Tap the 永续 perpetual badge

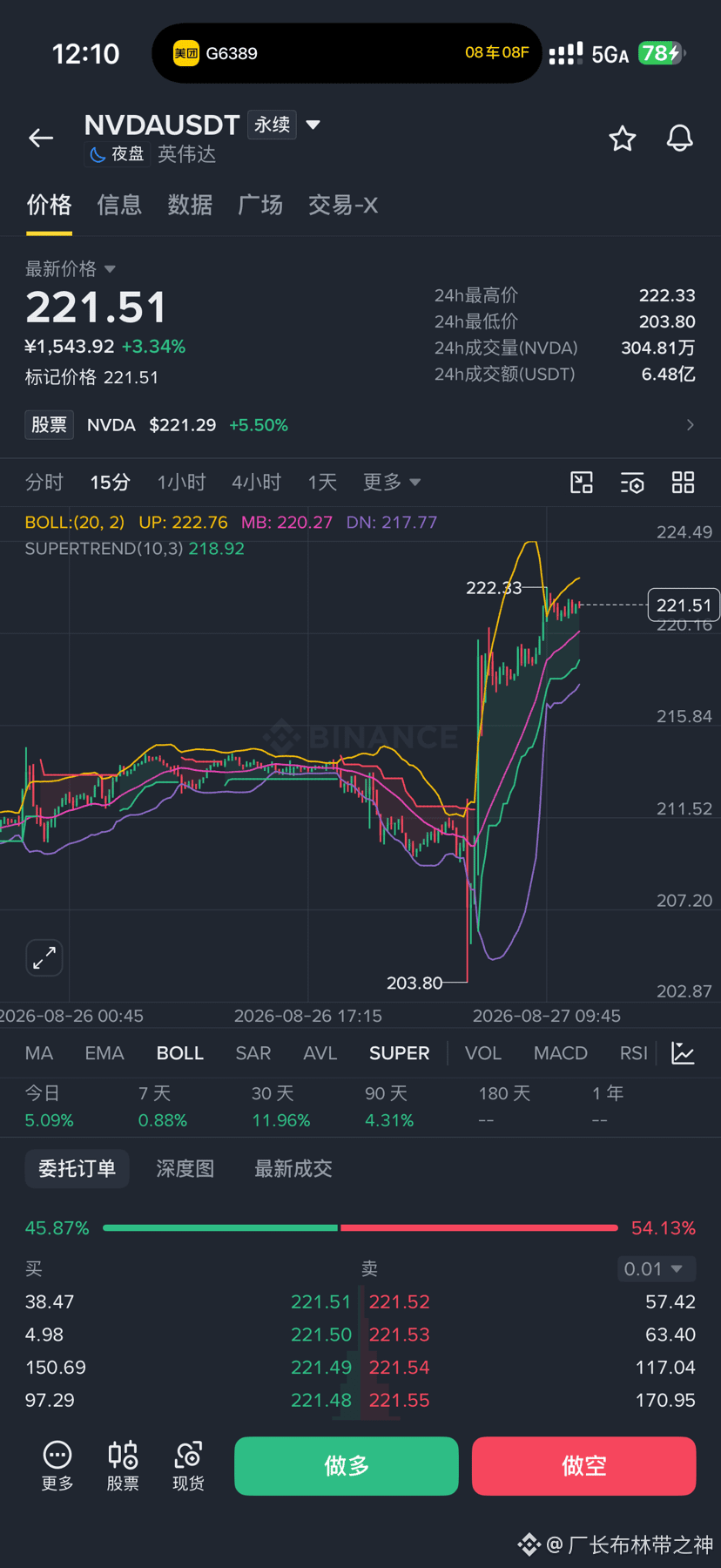coord(273,125)
